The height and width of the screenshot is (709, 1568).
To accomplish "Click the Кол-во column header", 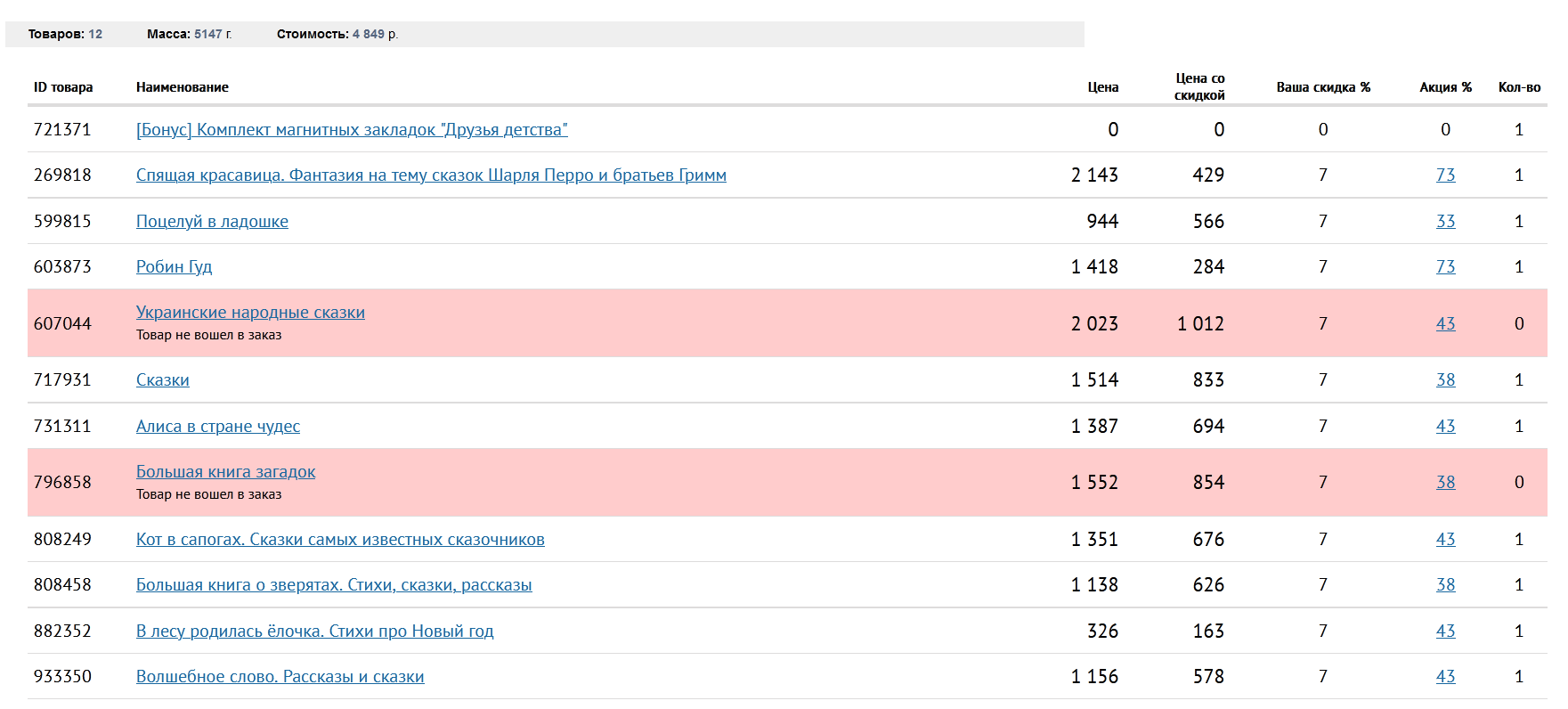I will [x=1519, y=87].
